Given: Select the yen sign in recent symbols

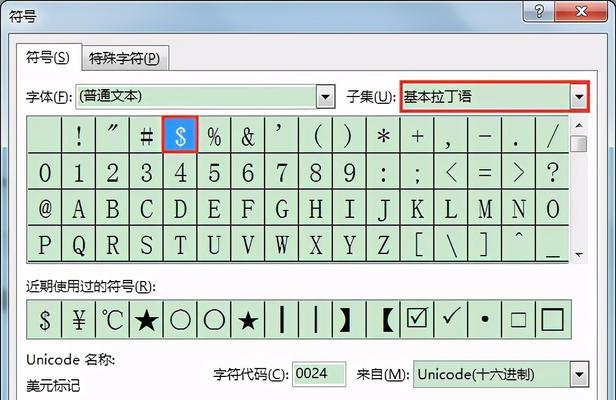Looking at the screenshot, I should point(79,319).
